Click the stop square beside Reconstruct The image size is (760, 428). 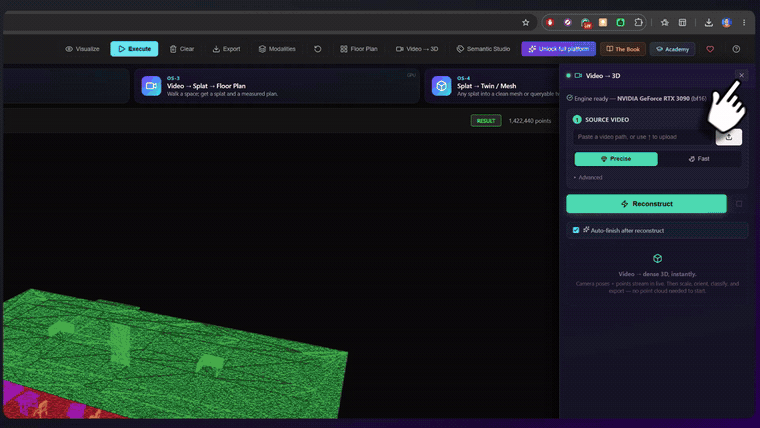[739, 204]
